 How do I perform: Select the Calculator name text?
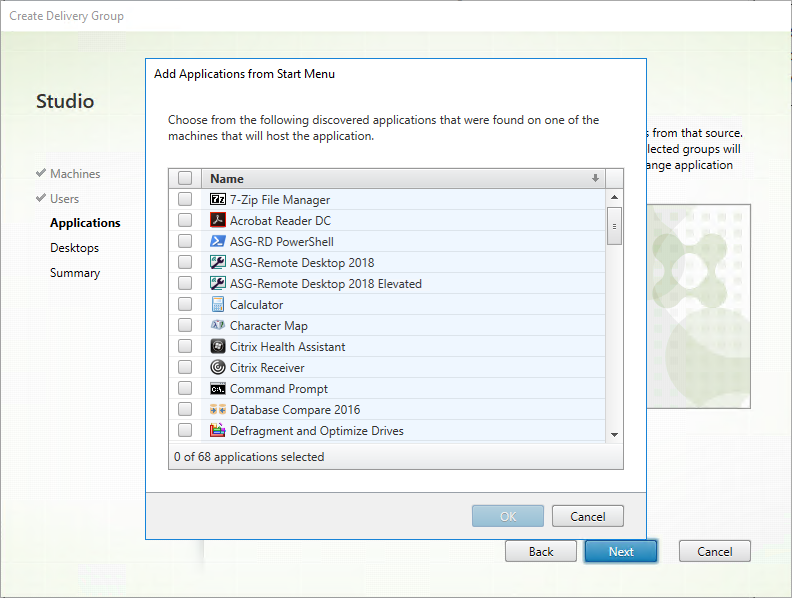(x=257, y=305)
